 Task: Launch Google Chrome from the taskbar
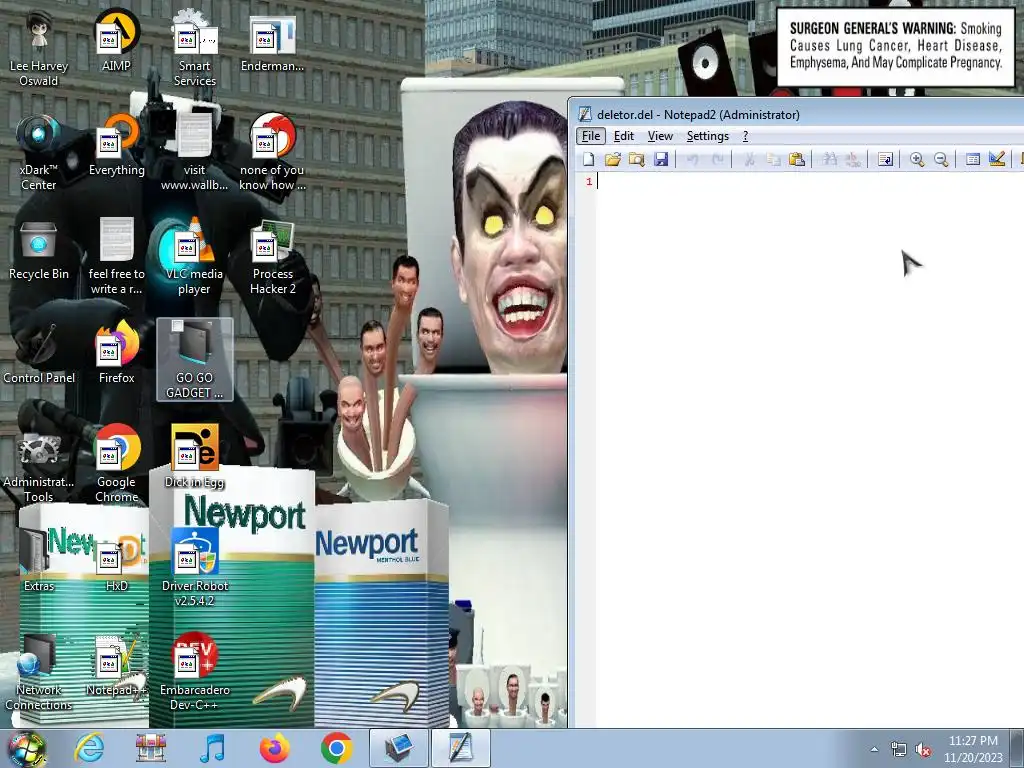click(336, 748)
